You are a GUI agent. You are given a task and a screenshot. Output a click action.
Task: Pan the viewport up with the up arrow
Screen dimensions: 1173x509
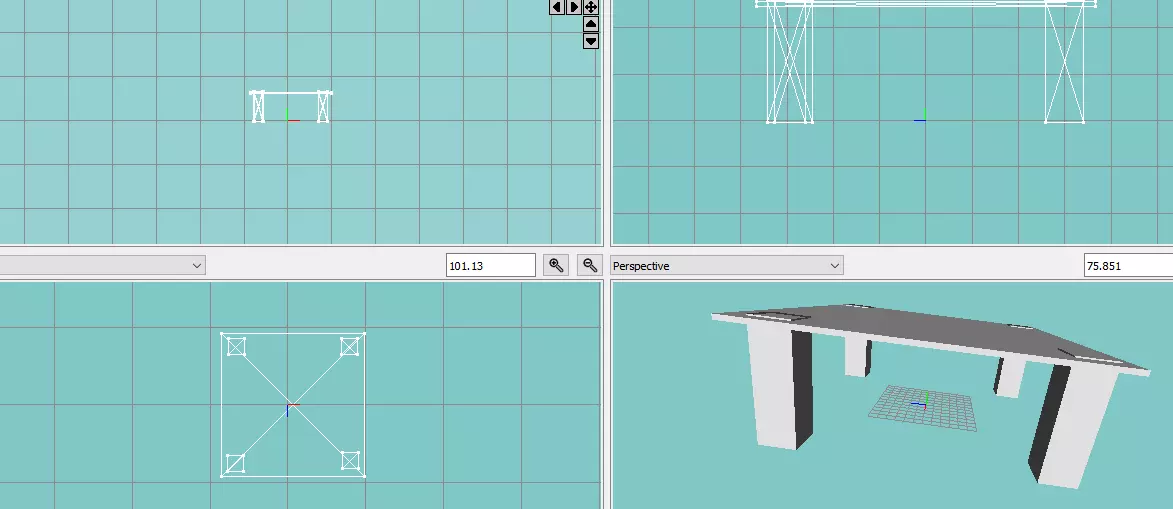tap(591, 24)
